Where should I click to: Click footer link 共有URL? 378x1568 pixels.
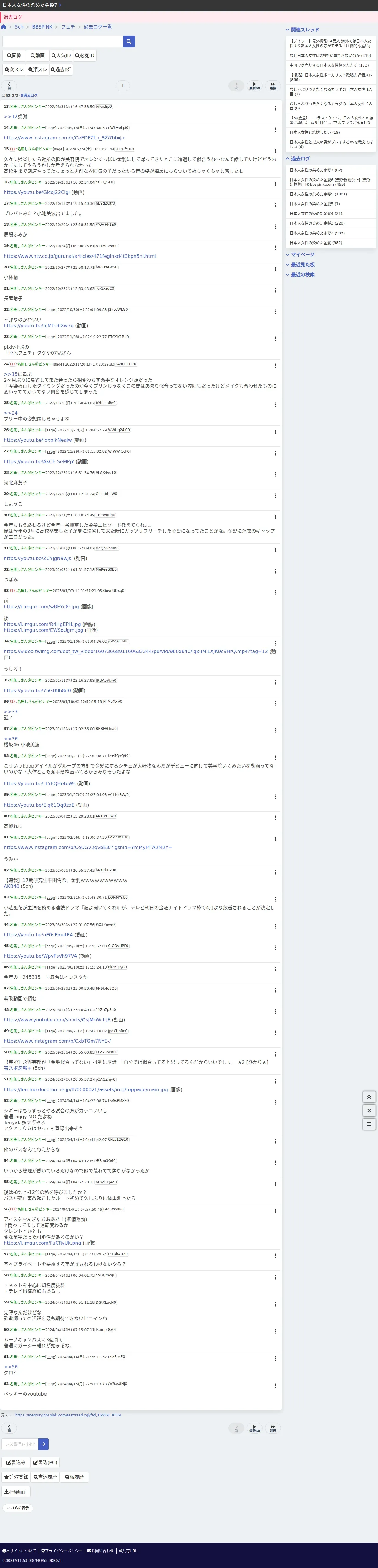point(128,1550)
